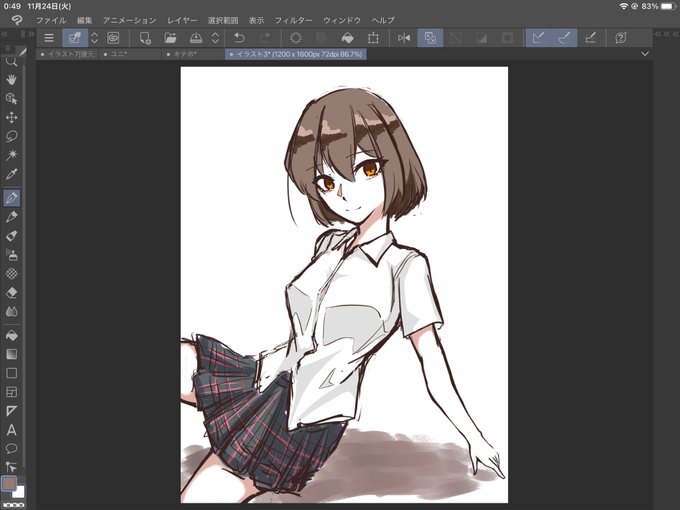
Task: Open the 表示 menu
Action: (256, 20)
